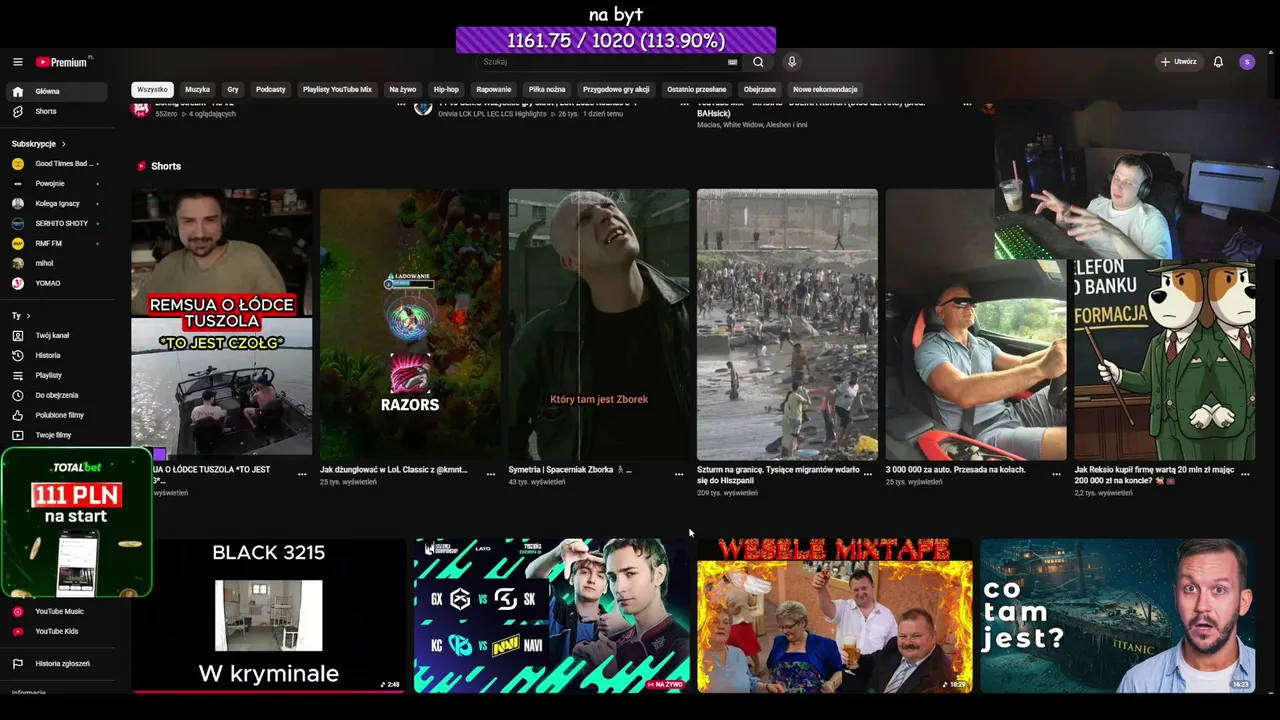Go to Główna home page
Screen dimensions: 1280x720
click(55, 91)
